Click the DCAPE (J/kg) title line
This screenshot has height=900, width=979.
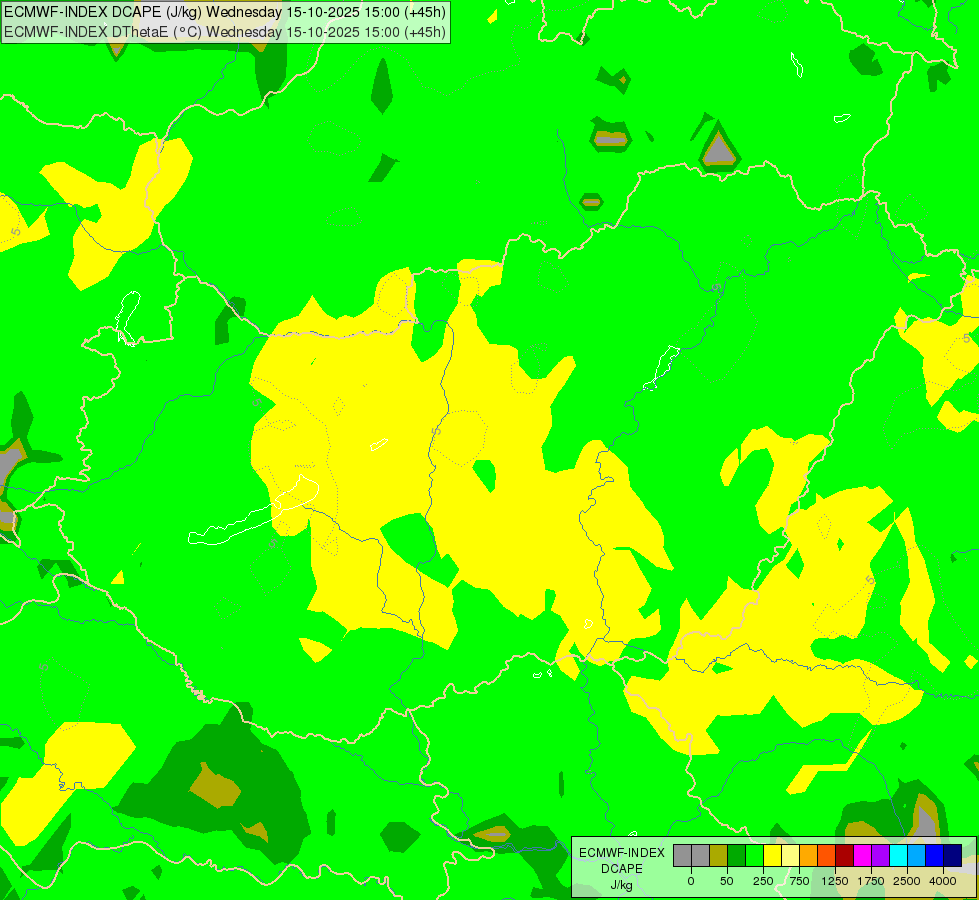coord(225,12)
